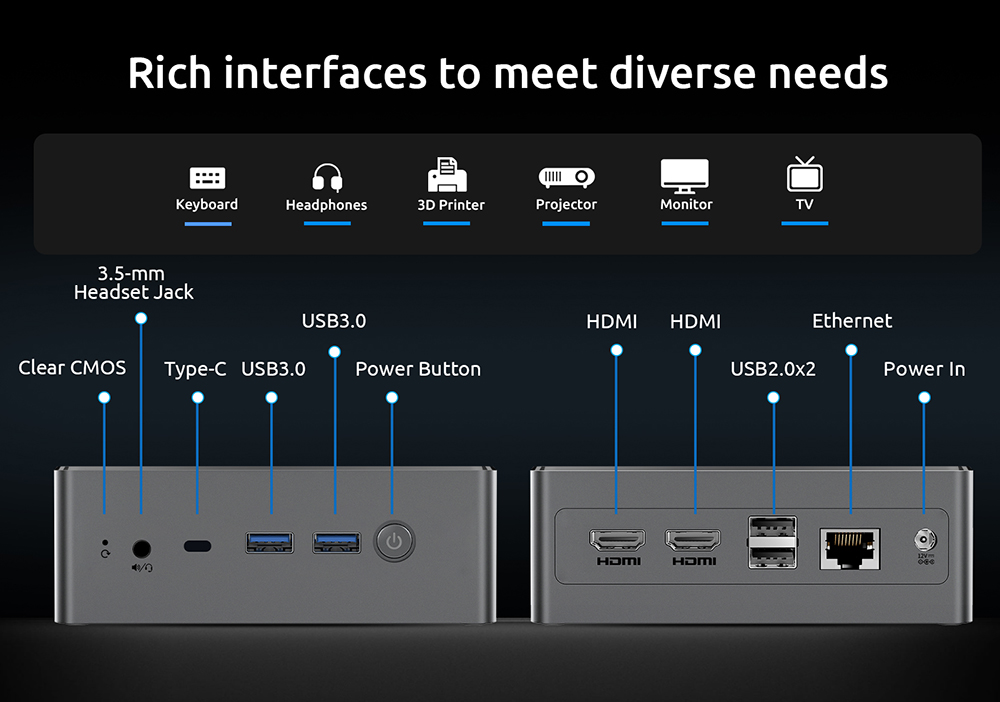Click the Type-C port on front panel
Screen dimensions: 1000x702
[198, 546]
